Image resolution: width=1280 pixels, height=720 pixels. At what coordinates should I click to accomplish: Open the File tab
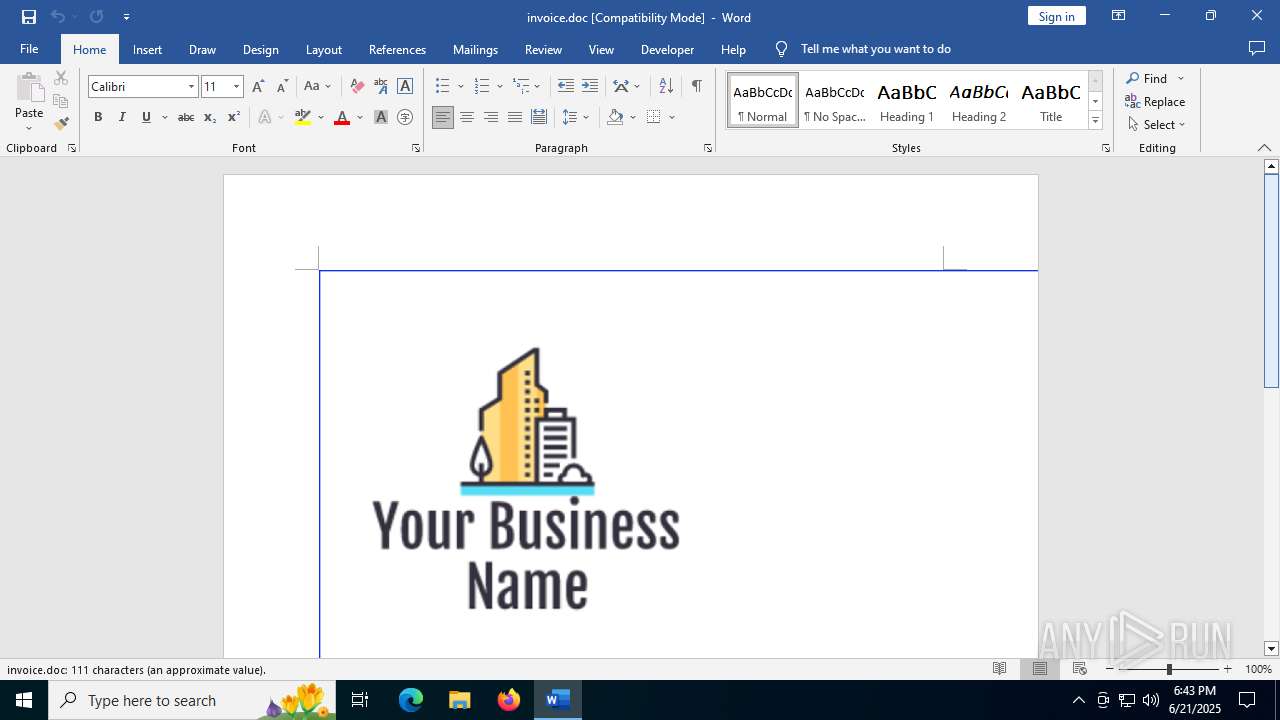[x=29, y=49]
